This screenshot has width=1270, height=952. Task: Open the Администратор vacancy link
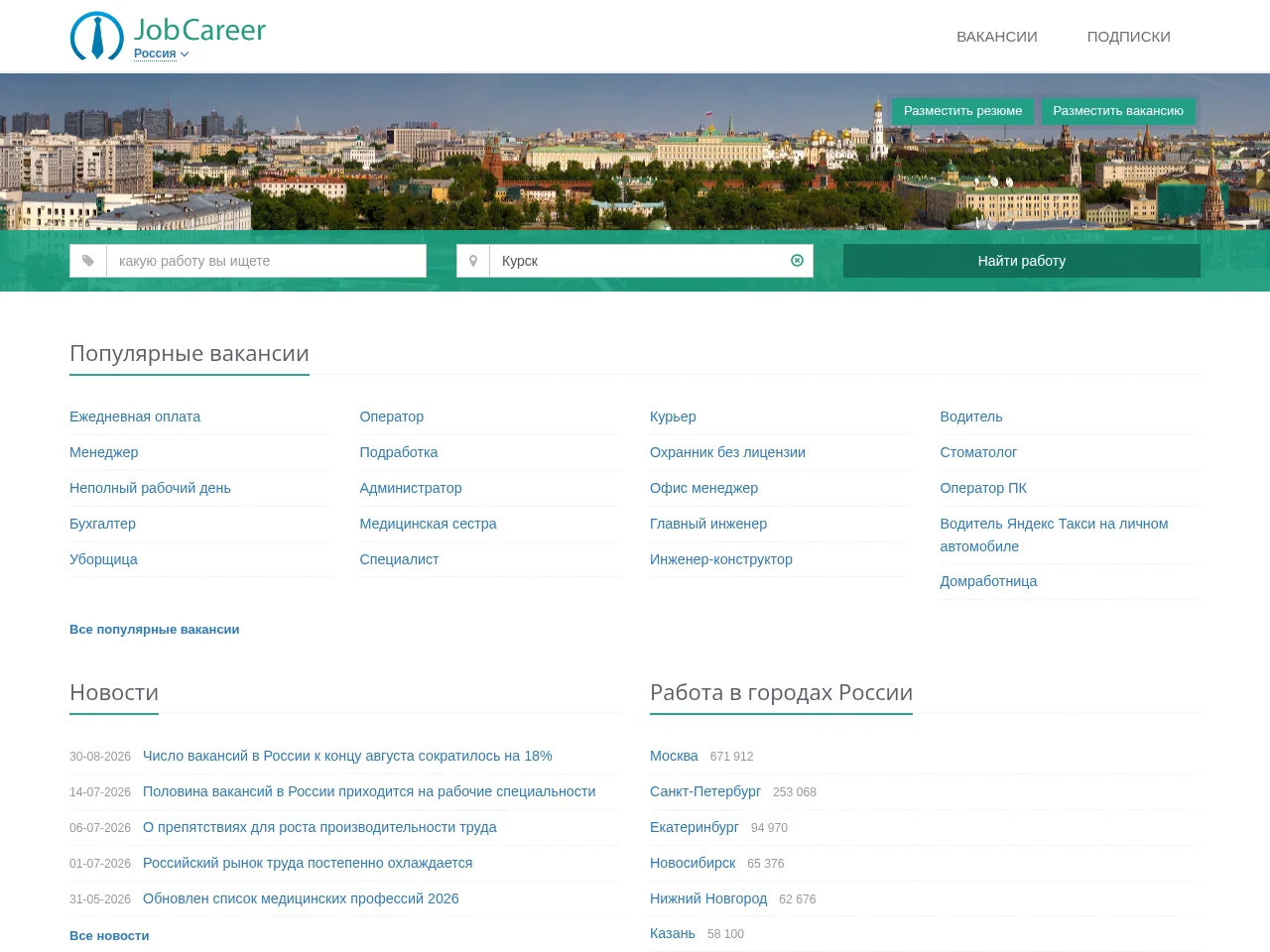coord(411,488)
